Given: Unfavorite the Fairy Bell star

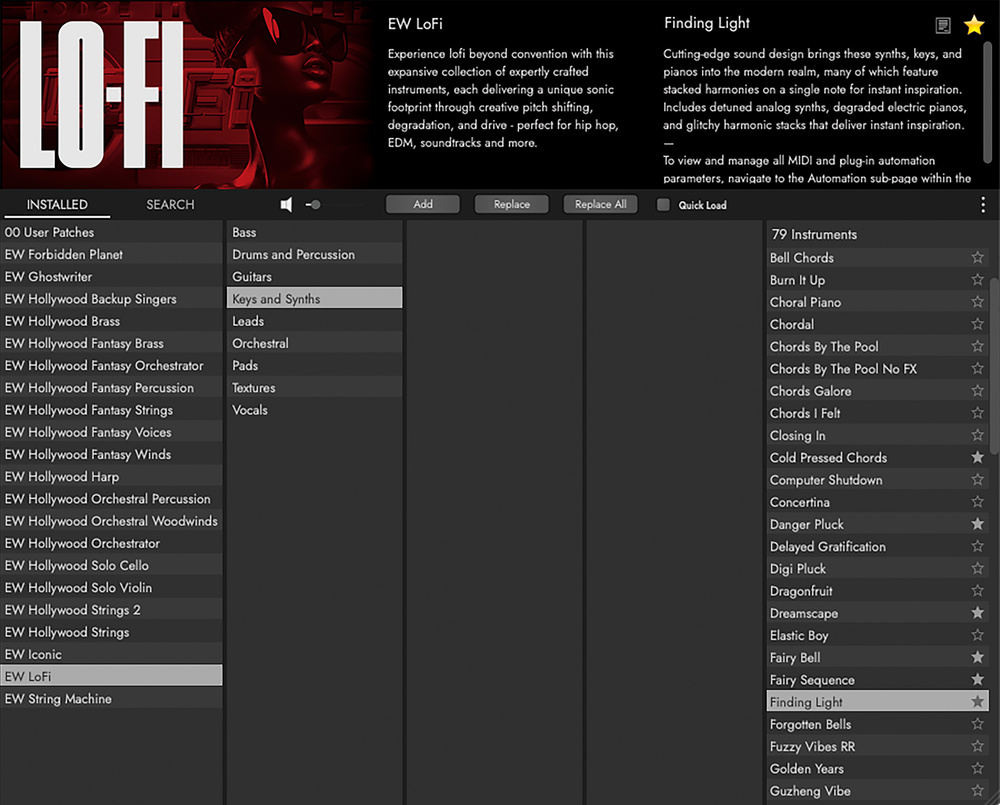Looking at the screenshot, I should [977, 657].
